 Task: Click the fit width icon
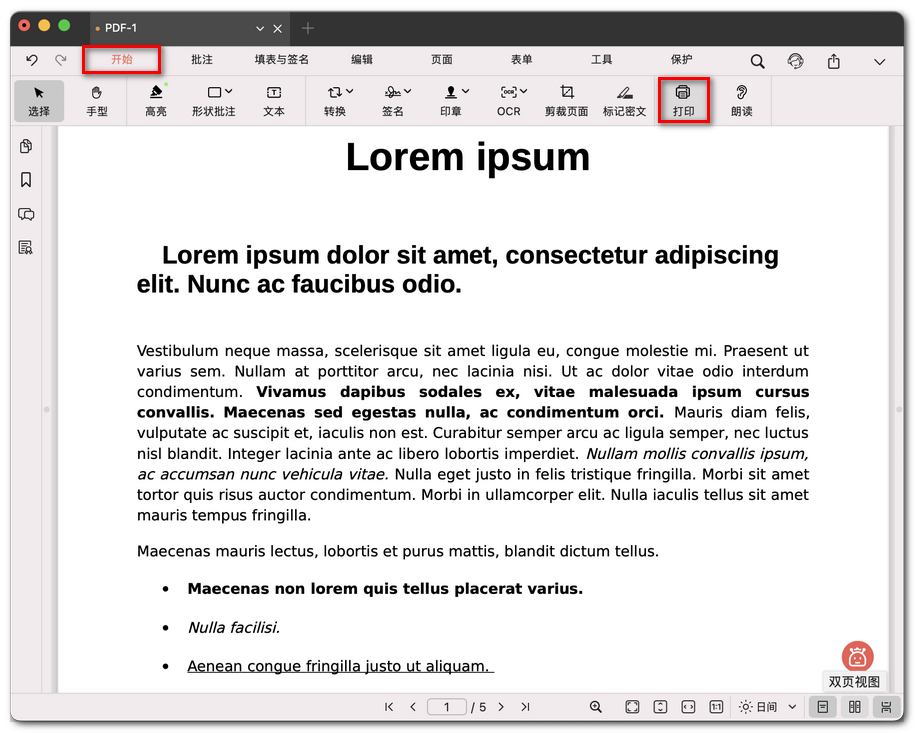coord(688,707)
